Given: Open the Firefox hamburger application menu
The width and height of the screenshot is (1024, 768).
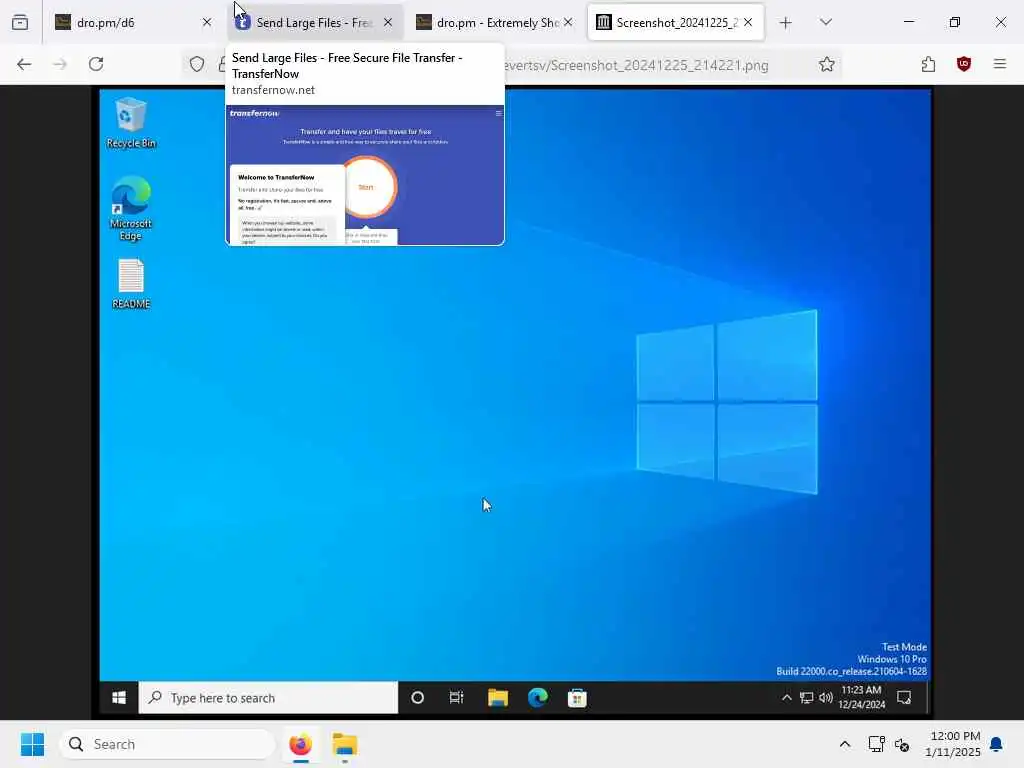Looking at the screenshot, I should (x=1000, y=64).
